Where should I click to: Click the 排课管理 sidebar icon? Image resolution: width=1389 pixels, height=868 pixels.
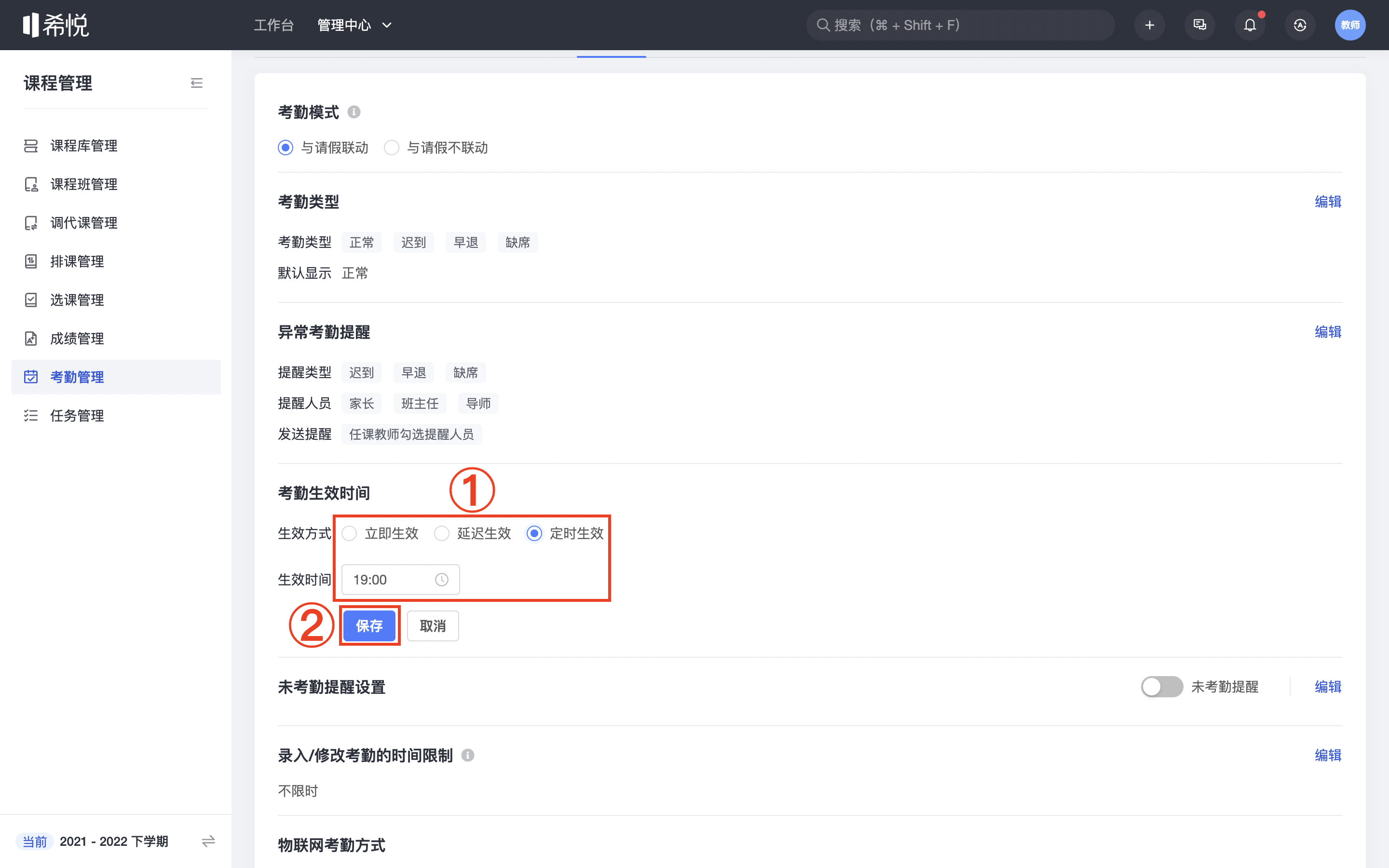click(x=31, y=261)
